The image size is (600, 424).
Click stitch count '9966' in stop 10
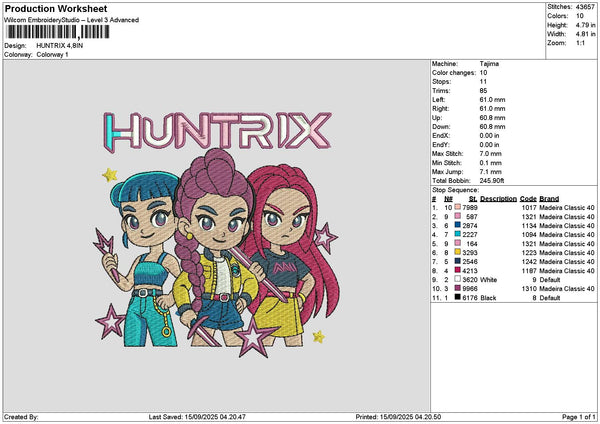click(470, 289)
